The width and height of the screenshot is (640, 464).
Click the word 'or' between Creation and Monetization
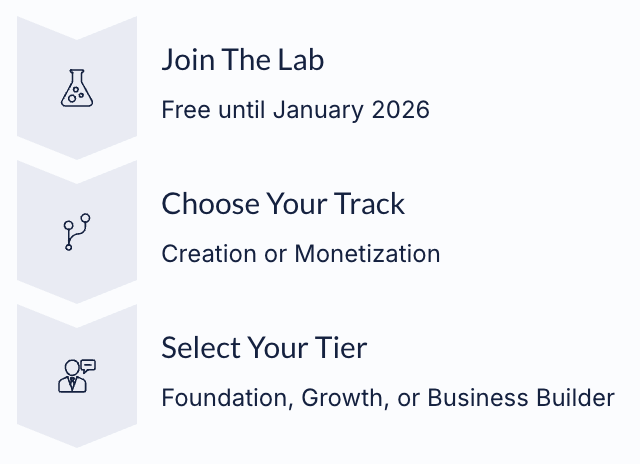[x=276, y=253]
